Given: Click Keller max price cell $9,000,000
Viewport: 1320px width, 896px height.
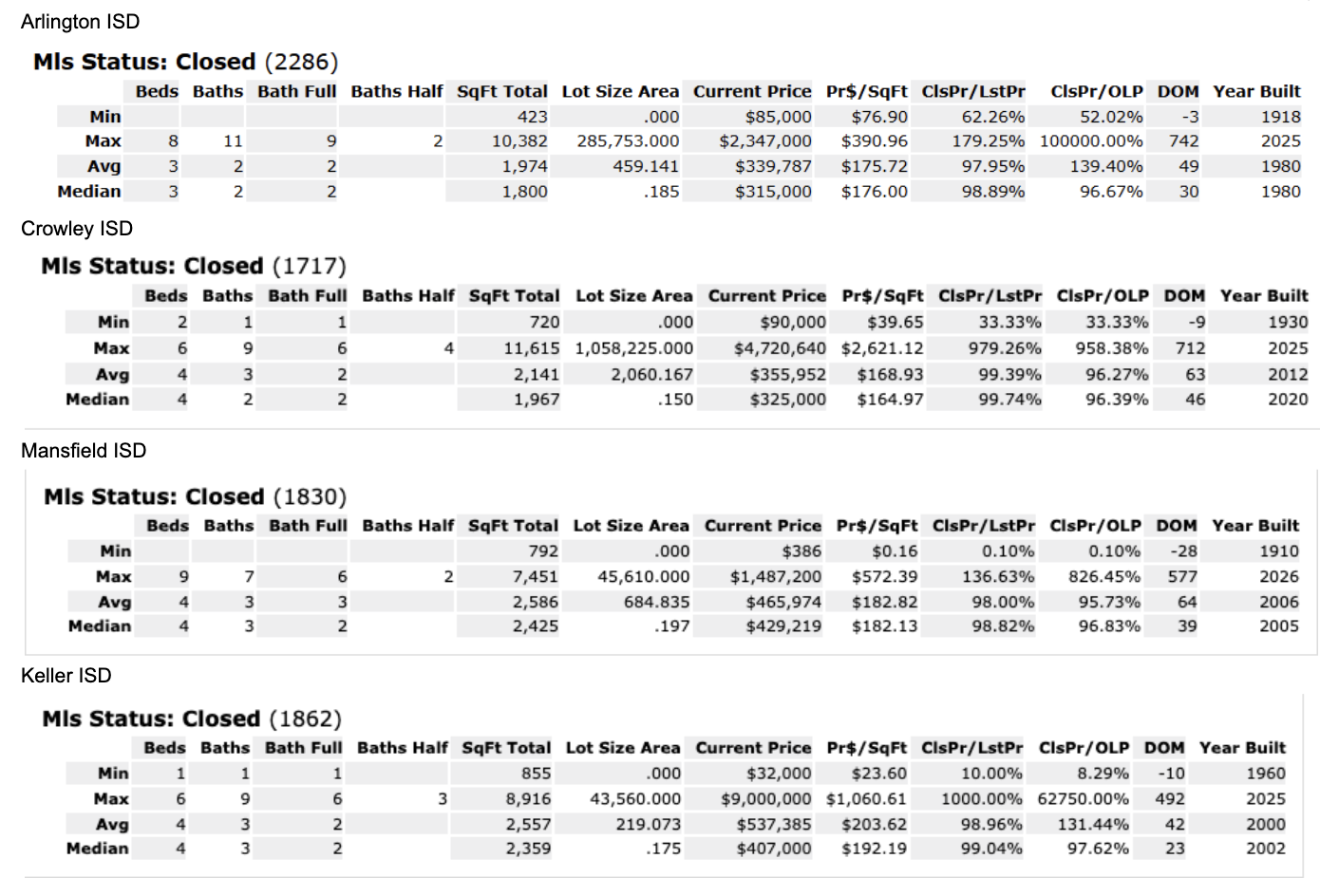Looking at the screenshot, I should 766,799.
